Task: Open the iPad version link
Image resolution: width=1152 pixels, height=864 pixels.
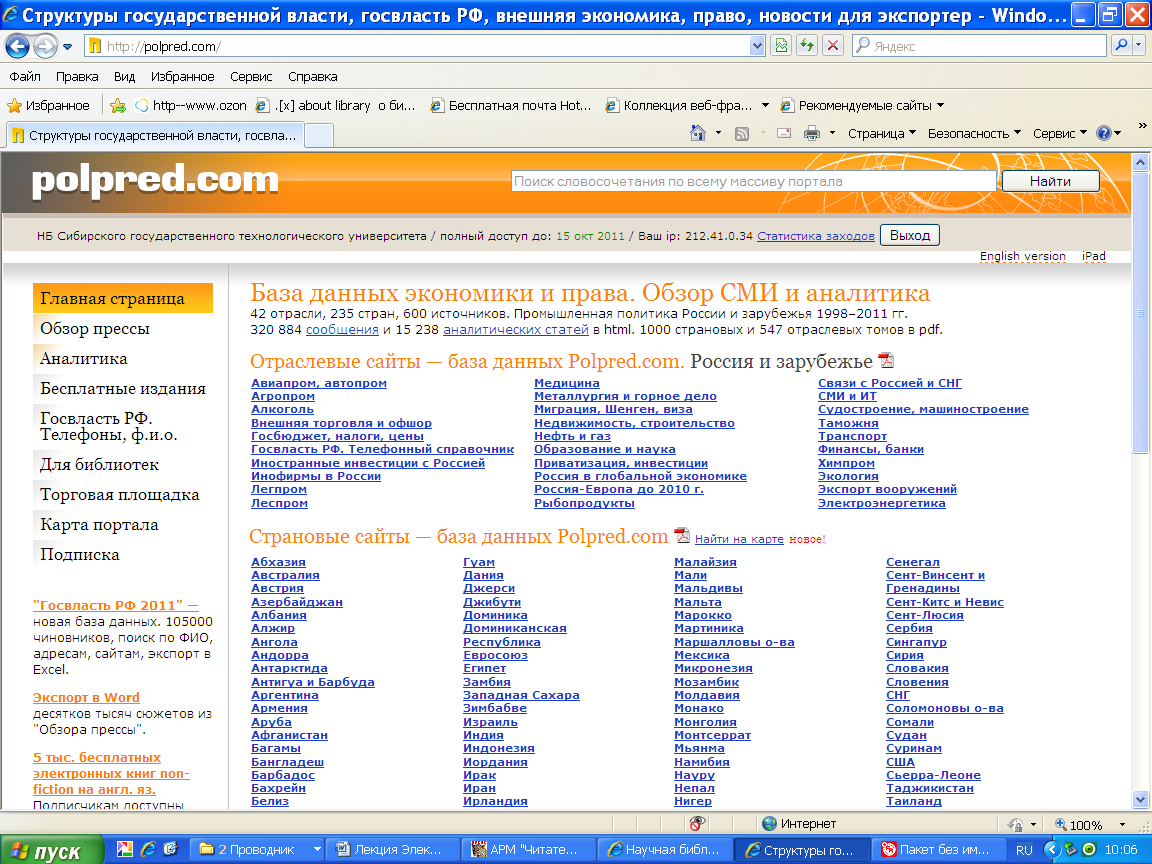Action: pos(1093,256)
